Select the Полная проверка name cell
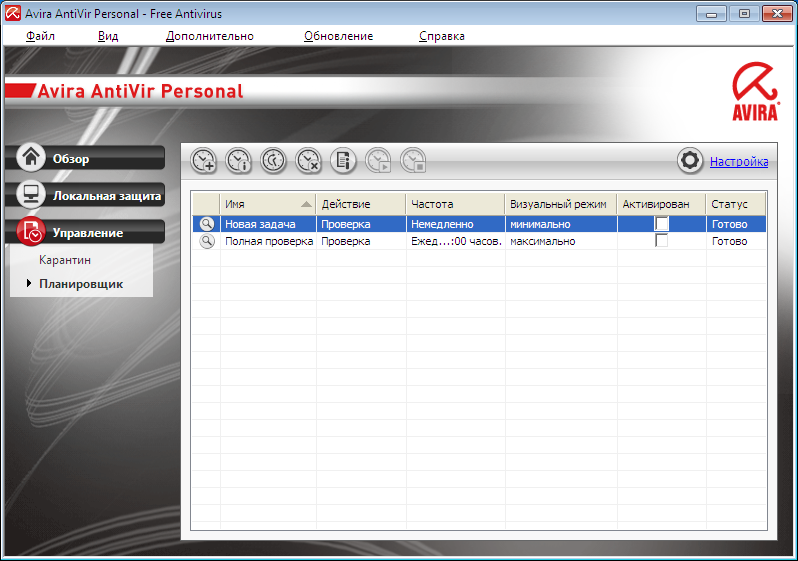The image size is (798, 561). tap(268, 241)
